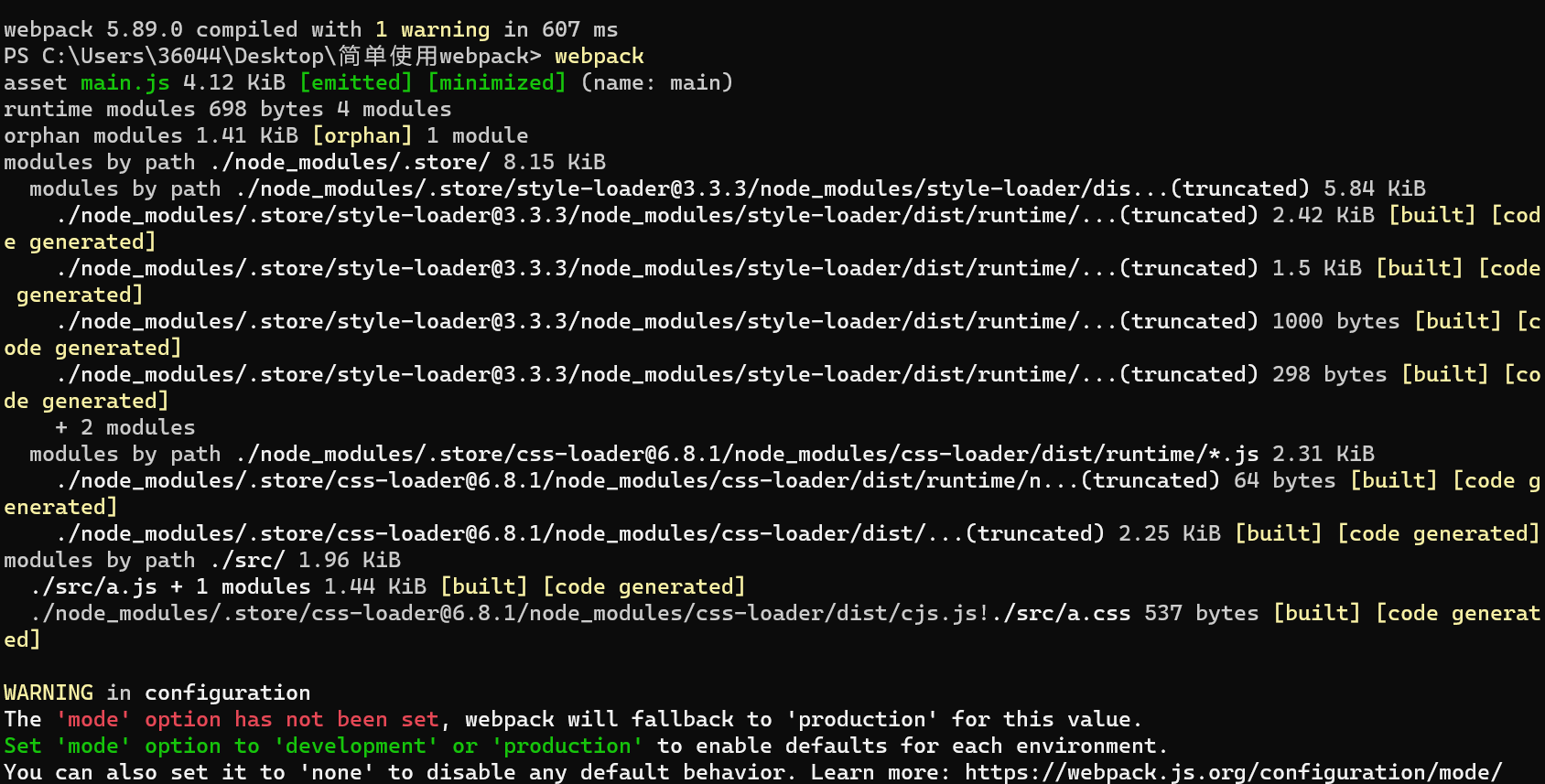Click the 'modules by path ./node_modules/.store/ 8.15 KiB' line
The image size is (1545, 784).
click(305, 162)
